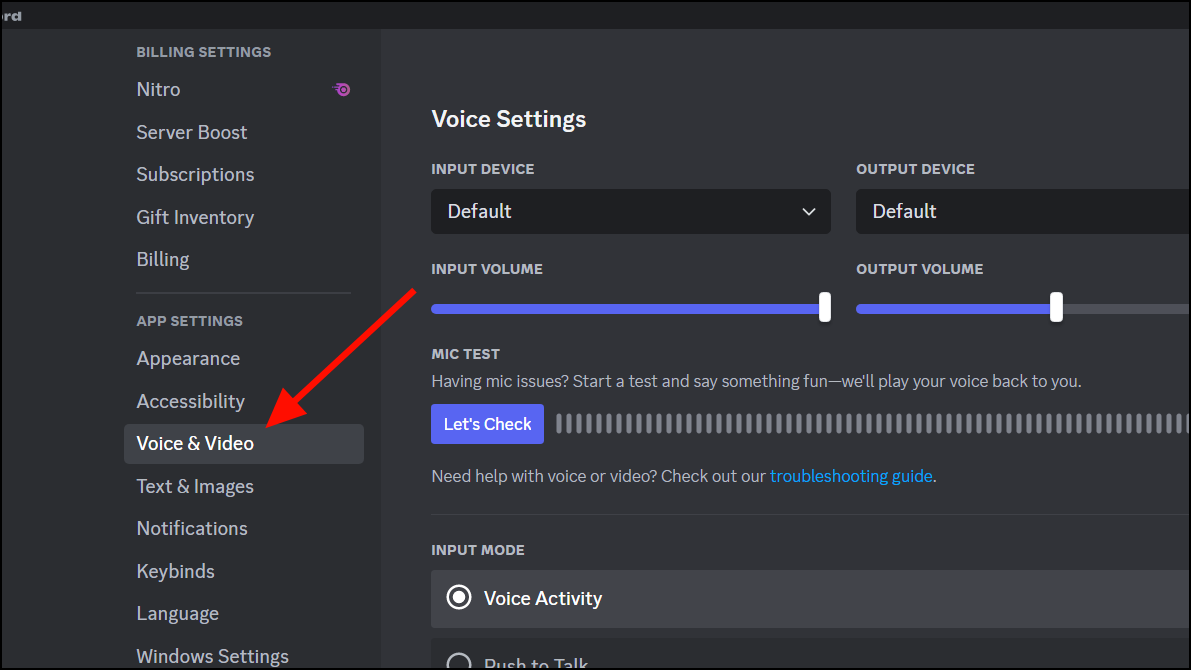Open the troubleshooting guide link
Viewport: 1191px width, 670px height.
(850, 476)
